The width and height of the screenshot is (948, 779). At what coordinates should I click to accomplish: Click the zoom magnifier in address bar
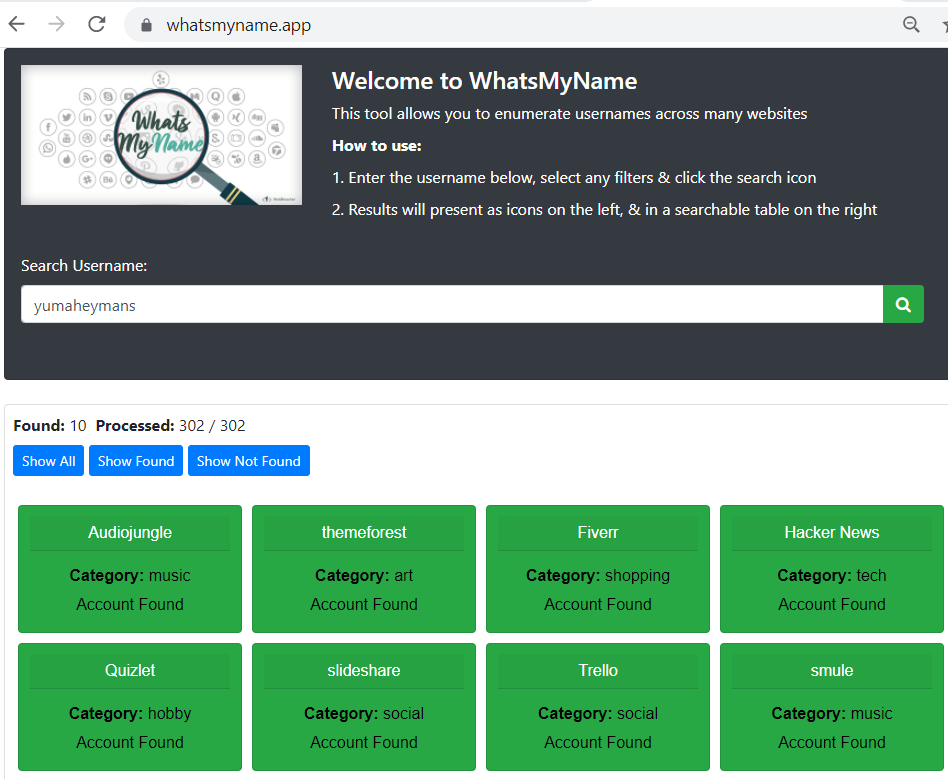[x=911, y=25]
